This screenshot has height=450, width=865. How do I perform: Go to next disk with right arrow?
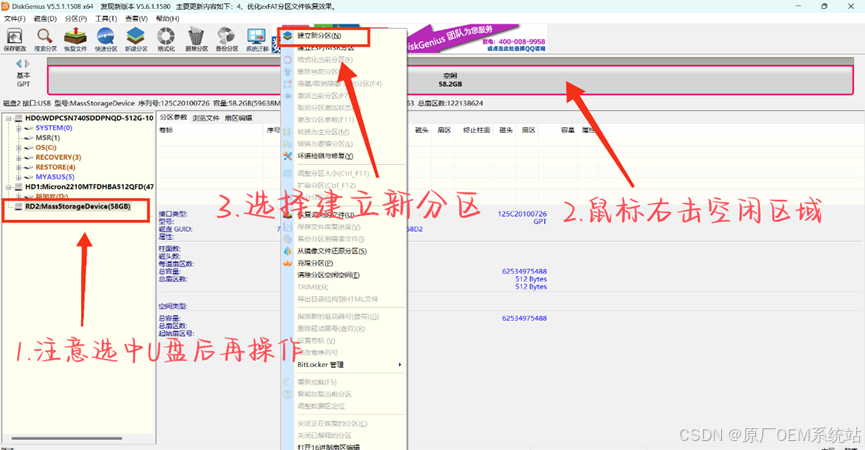tap(27, 63)
